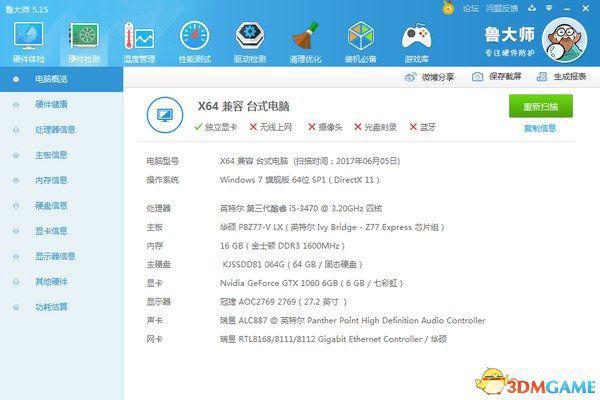
Task: Open 问题反馈 feedback link
Action: (502, 8)
